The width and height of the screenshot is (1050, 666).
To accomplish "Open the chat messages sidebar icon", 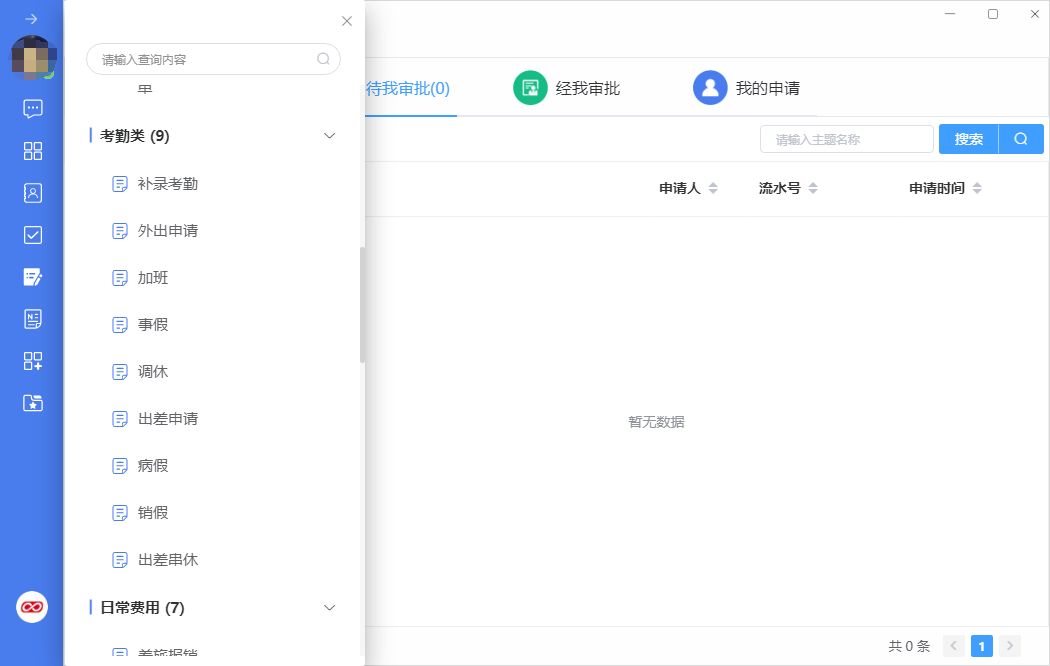I will 32,108.
